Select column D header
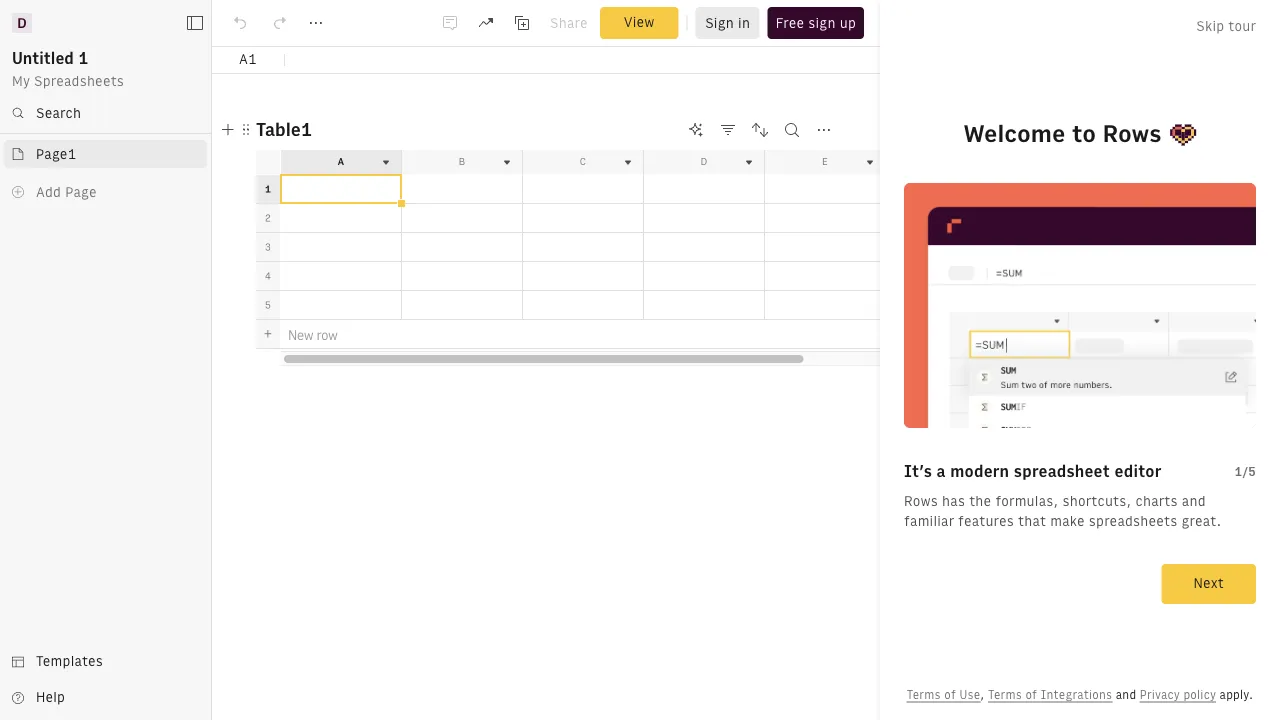 (704, 162)
